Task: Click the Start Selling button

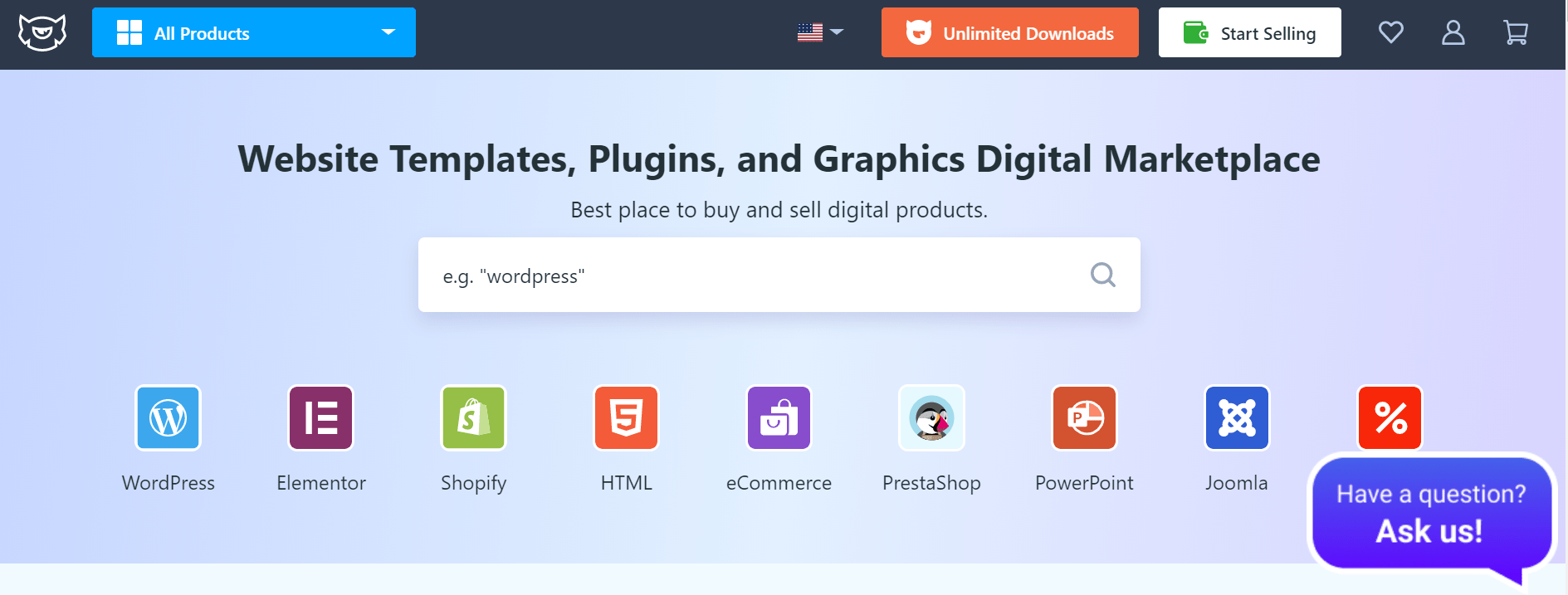Action: point(1249,32)
